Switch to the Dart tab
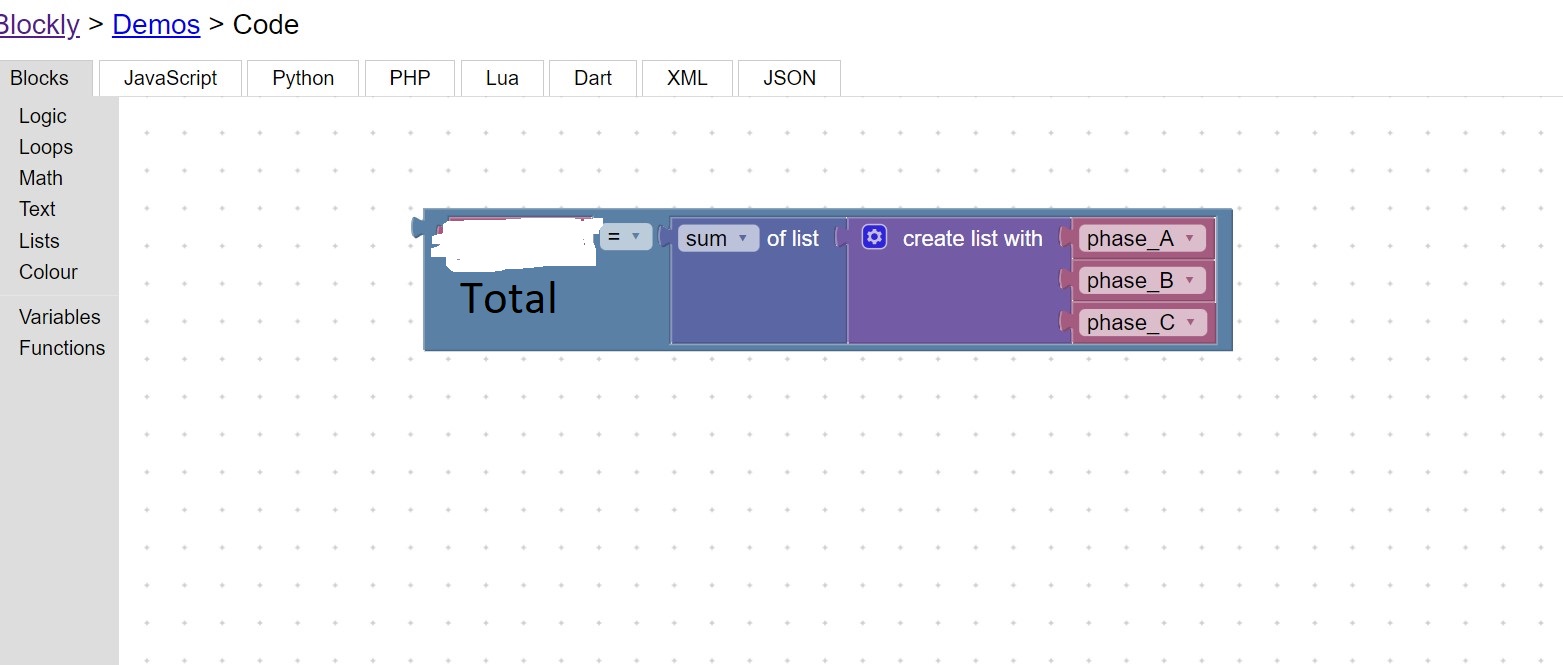This screenshot has height=665, width=1563. (593, 78)
